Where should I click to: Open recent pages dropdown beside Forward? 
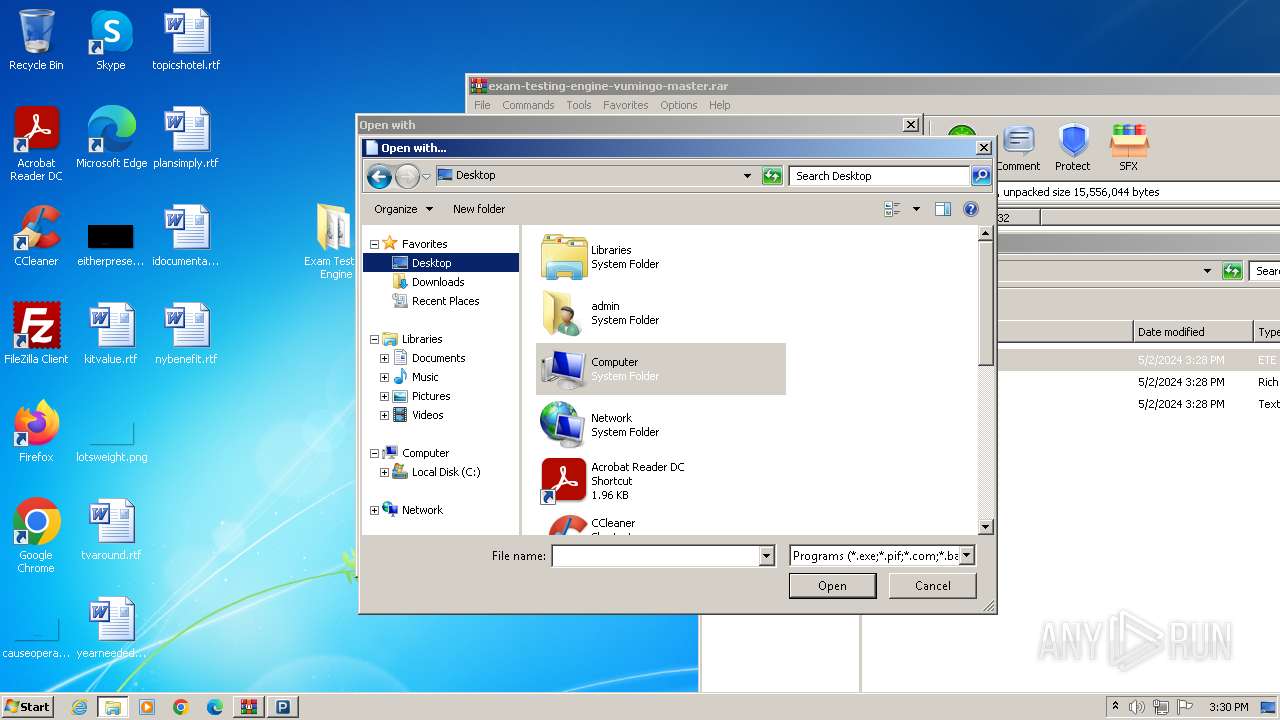pyautogui.click(x=426, y=177)
